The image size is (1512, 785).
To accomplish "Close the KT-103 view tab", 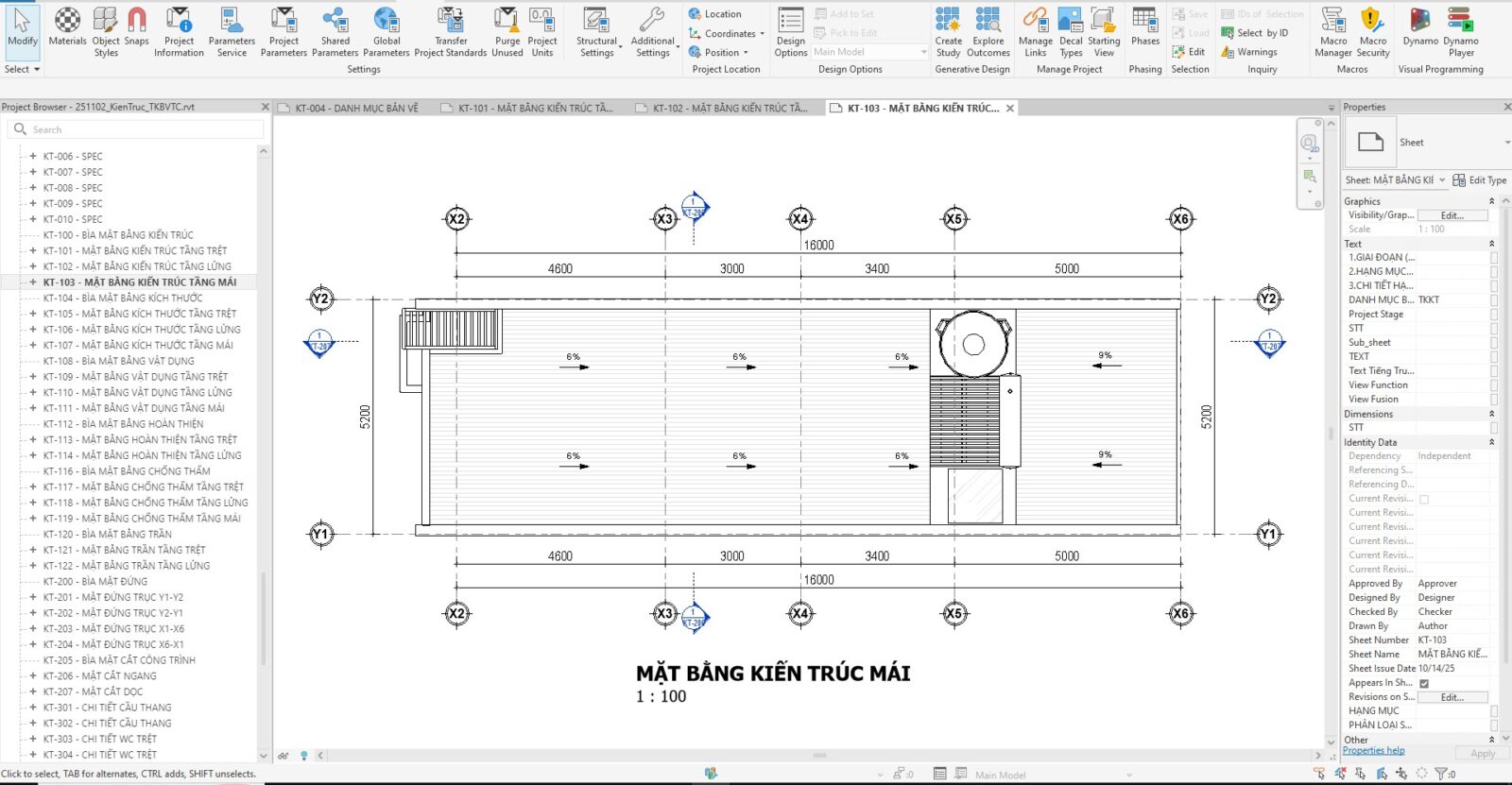I will tap(1010, 108).
